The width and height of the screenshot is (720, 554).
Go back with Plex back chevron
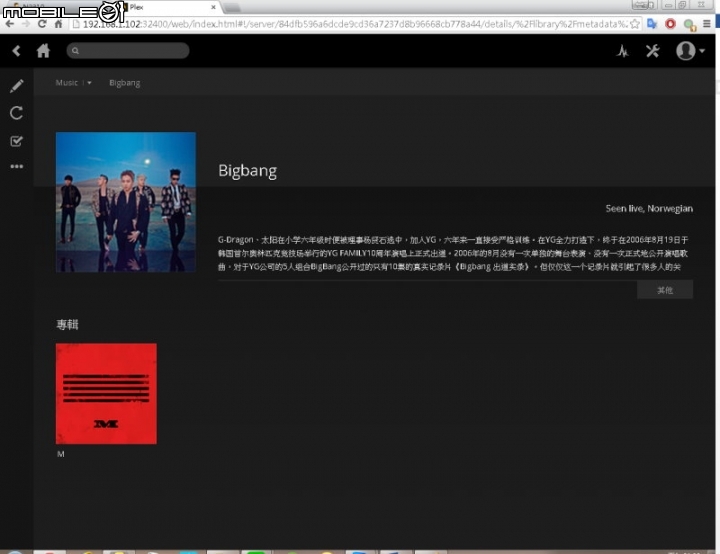[x=17, y=51]
